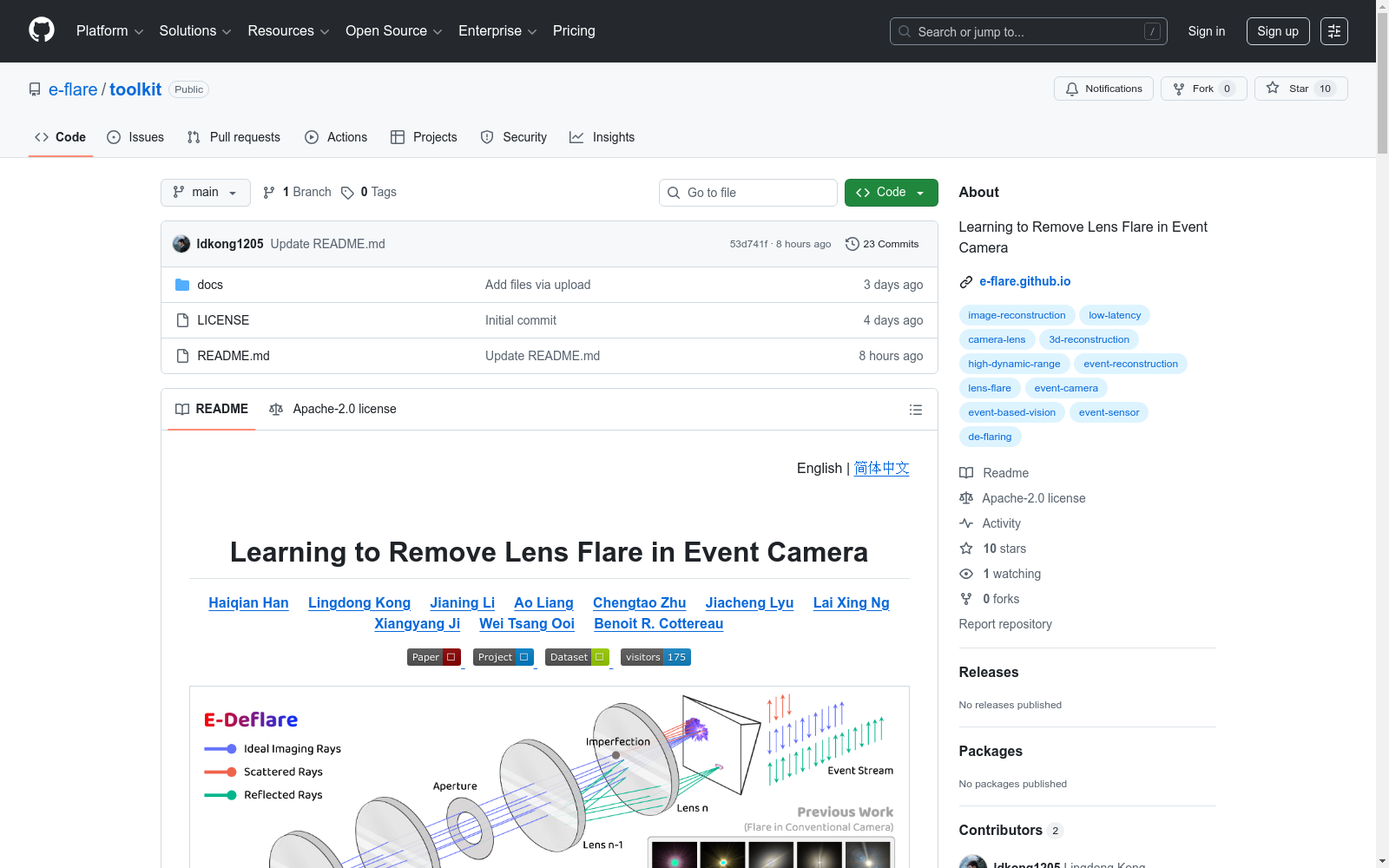The width and height of the screenshot is (1389, 868).
Task: Click the Pricing link
Action: tap(574, 31)
